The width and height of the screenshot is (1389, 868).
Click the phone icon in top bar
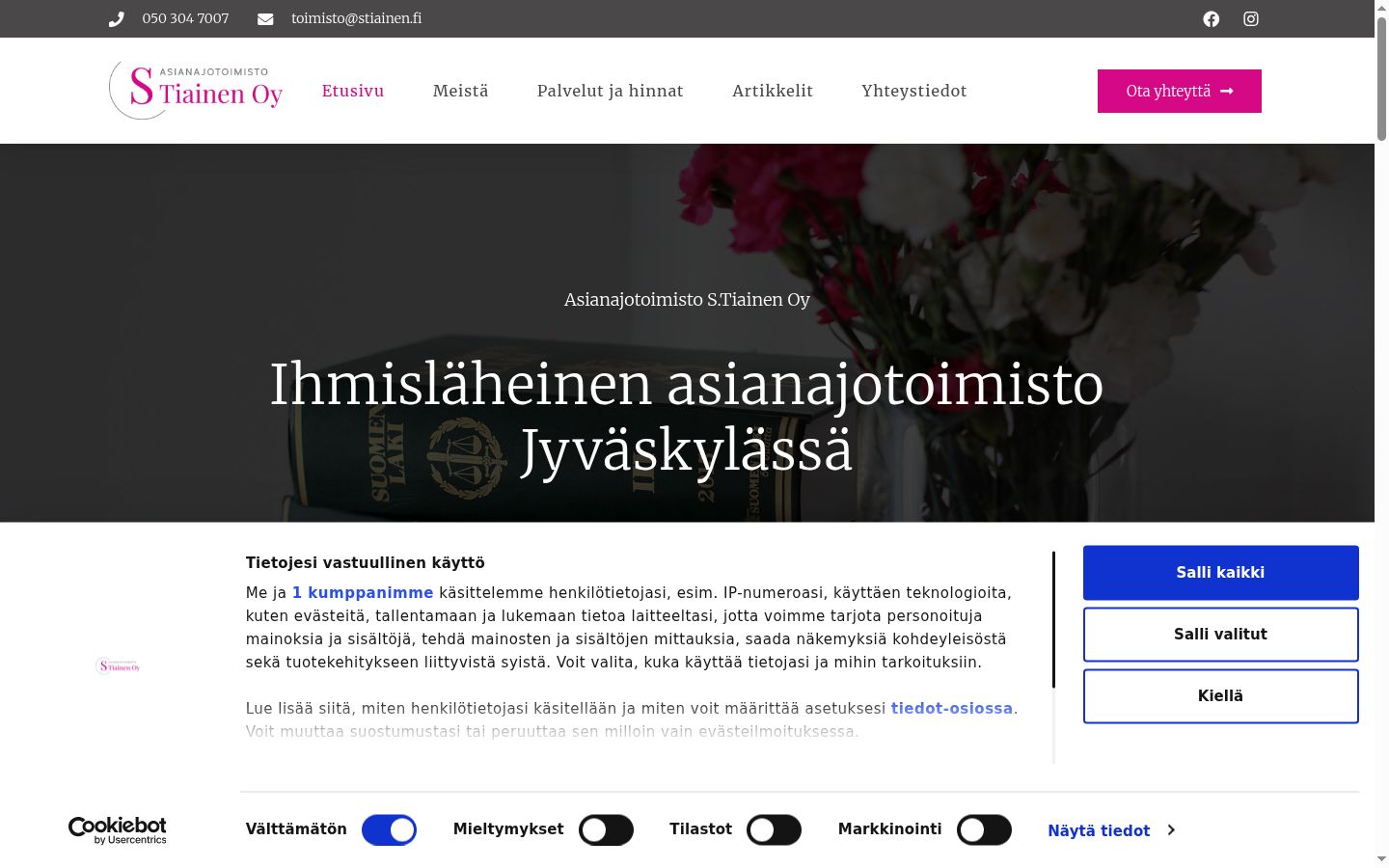click(x=117, y=19)
